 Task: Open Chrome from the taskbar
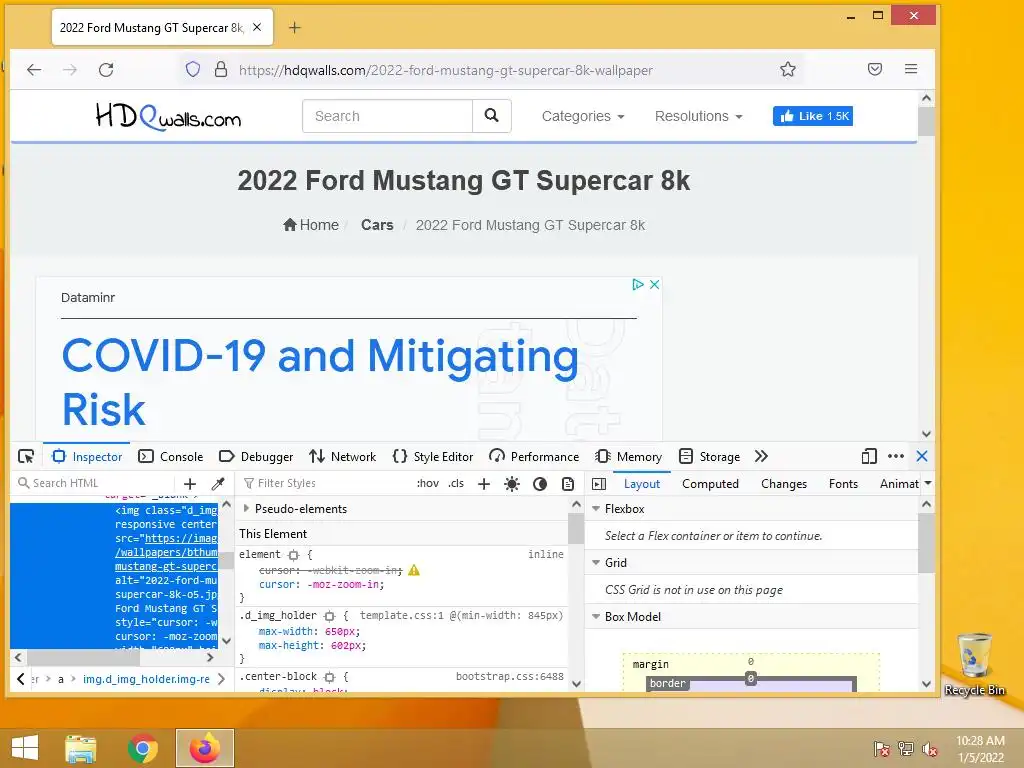click(142, 748)
